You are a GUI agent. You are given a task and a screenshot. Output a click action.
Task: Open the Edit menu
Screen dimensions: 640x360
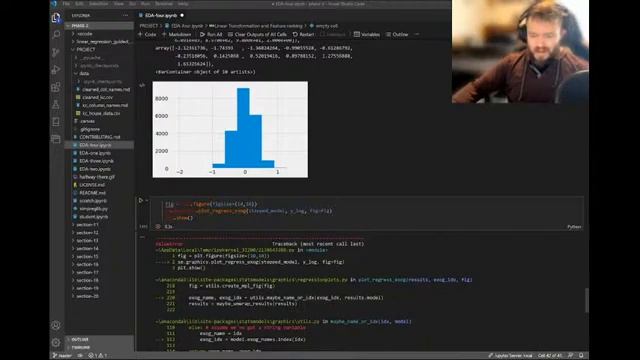pos(80,4)
